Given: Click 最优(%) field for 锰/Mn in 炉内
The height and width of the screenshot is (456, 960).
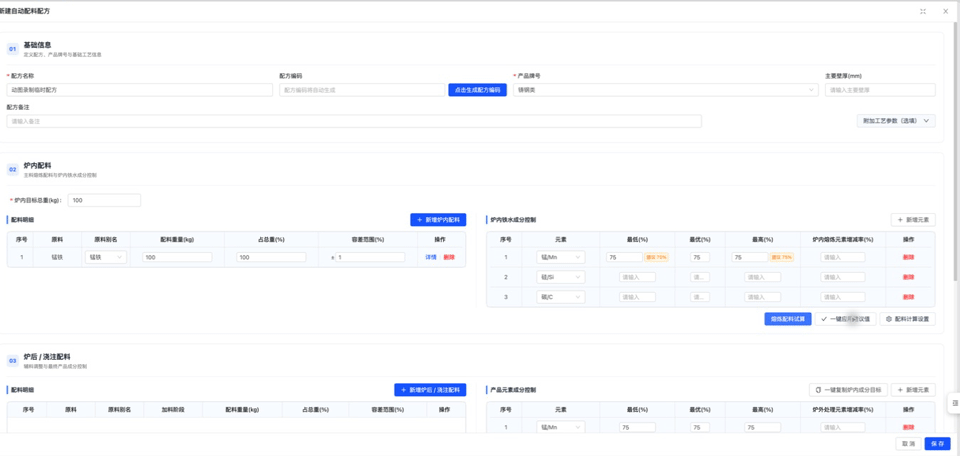Looking at the screenshot, I should (x=700, y=258).
